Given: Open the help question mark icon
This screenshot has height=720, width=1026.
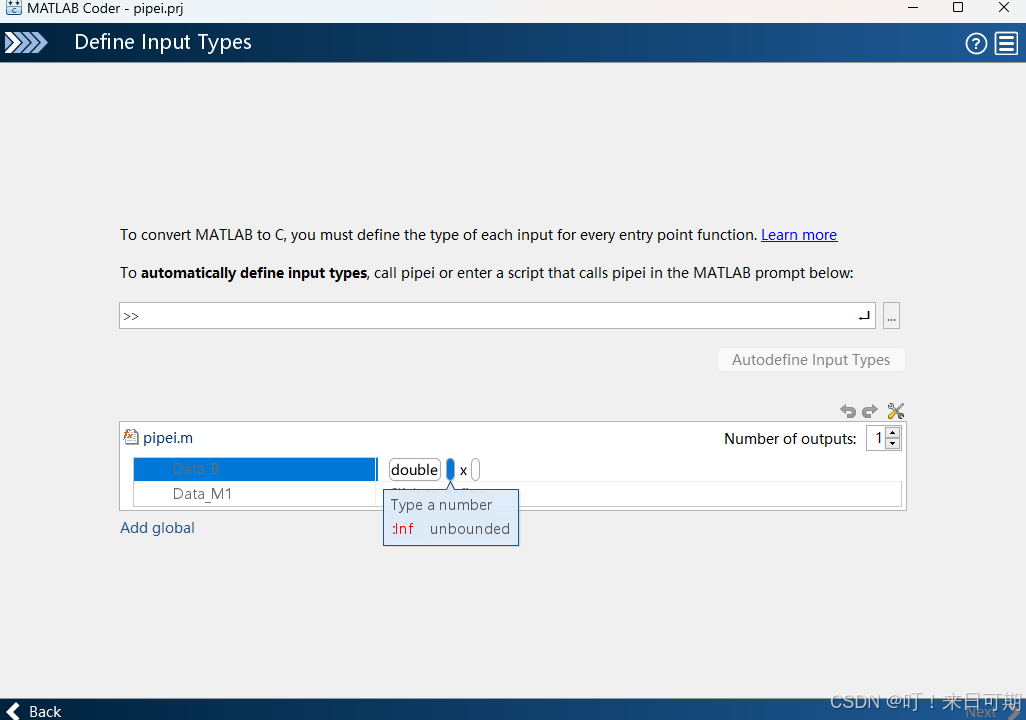Looking at the screenshot, I should pyautogui.click(x=976, y=44).
